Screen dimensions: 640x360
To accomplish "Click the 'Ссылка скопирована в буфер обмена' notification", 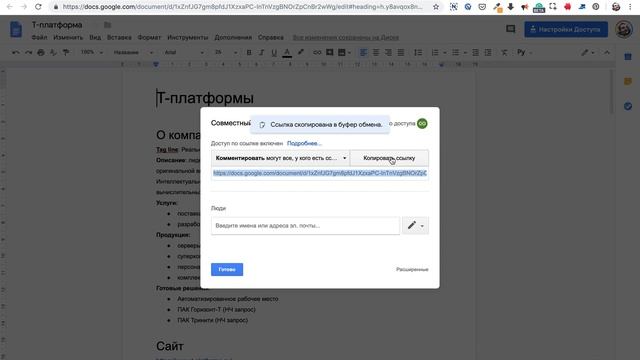I will point(320,124).
